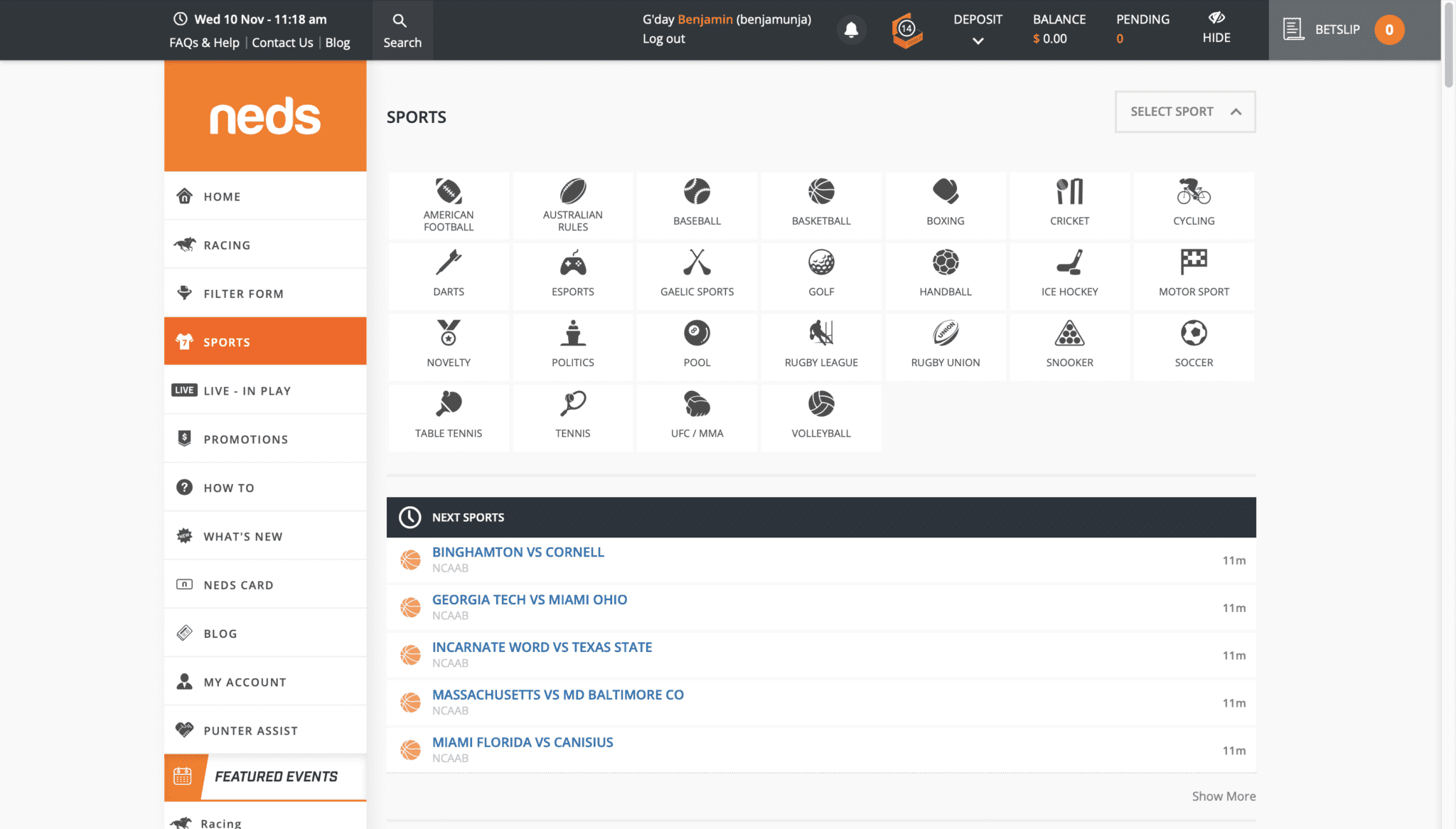Viewport: 1456px width, 829px height.
Task: Click the Balance amount
Action: coord(1050,39)
